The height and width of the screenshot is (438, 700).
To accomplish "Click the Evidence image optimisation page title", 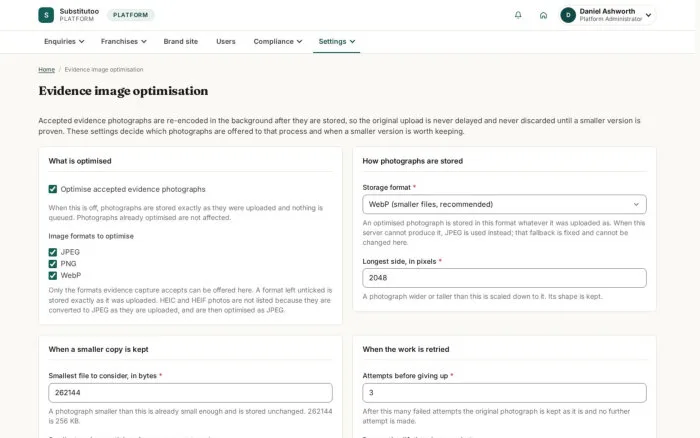I will point(123,91).
